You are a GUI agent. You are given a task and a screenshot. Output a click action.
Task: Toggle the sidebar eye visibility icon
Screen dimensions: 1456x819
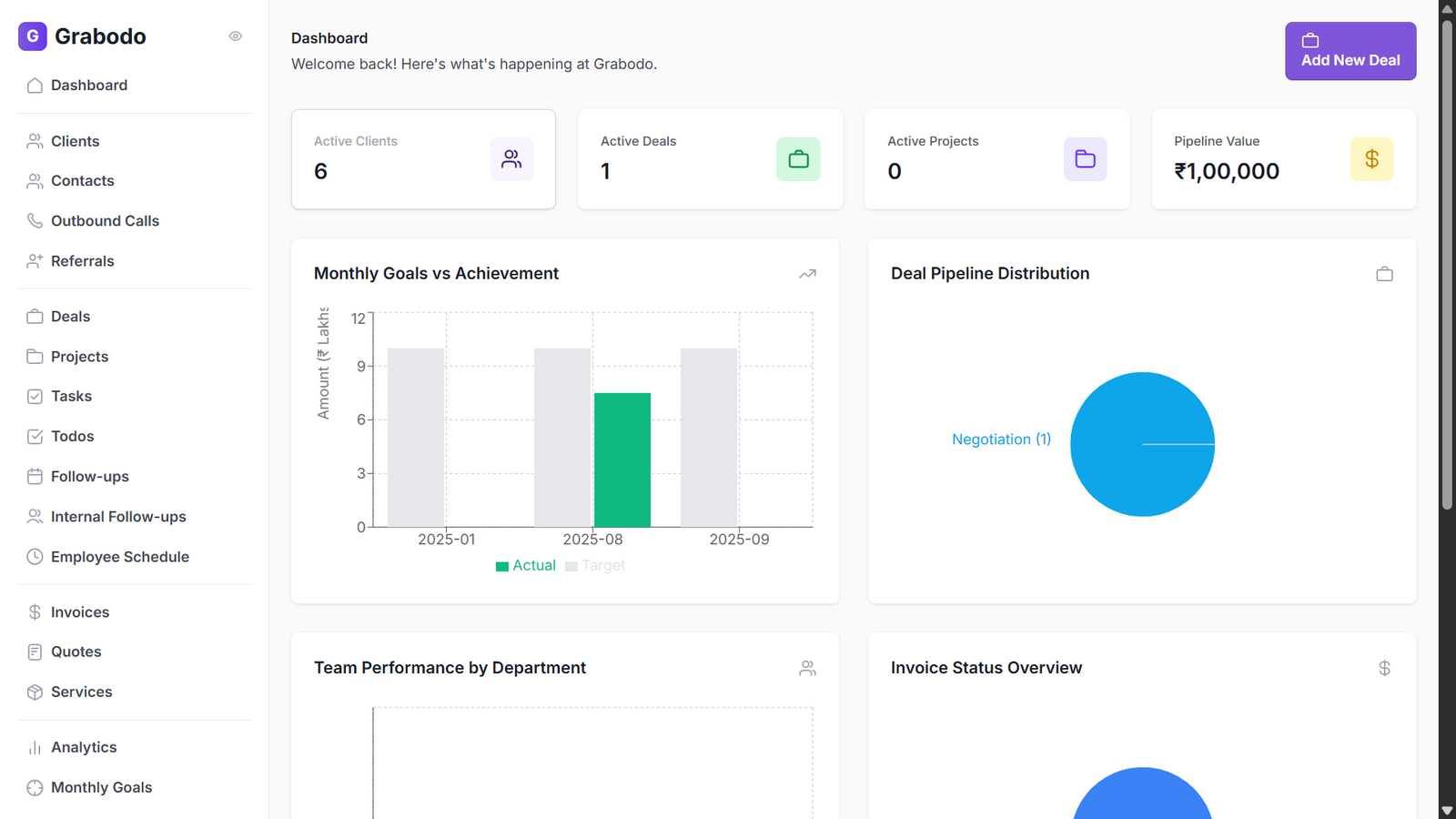[236, 36]
